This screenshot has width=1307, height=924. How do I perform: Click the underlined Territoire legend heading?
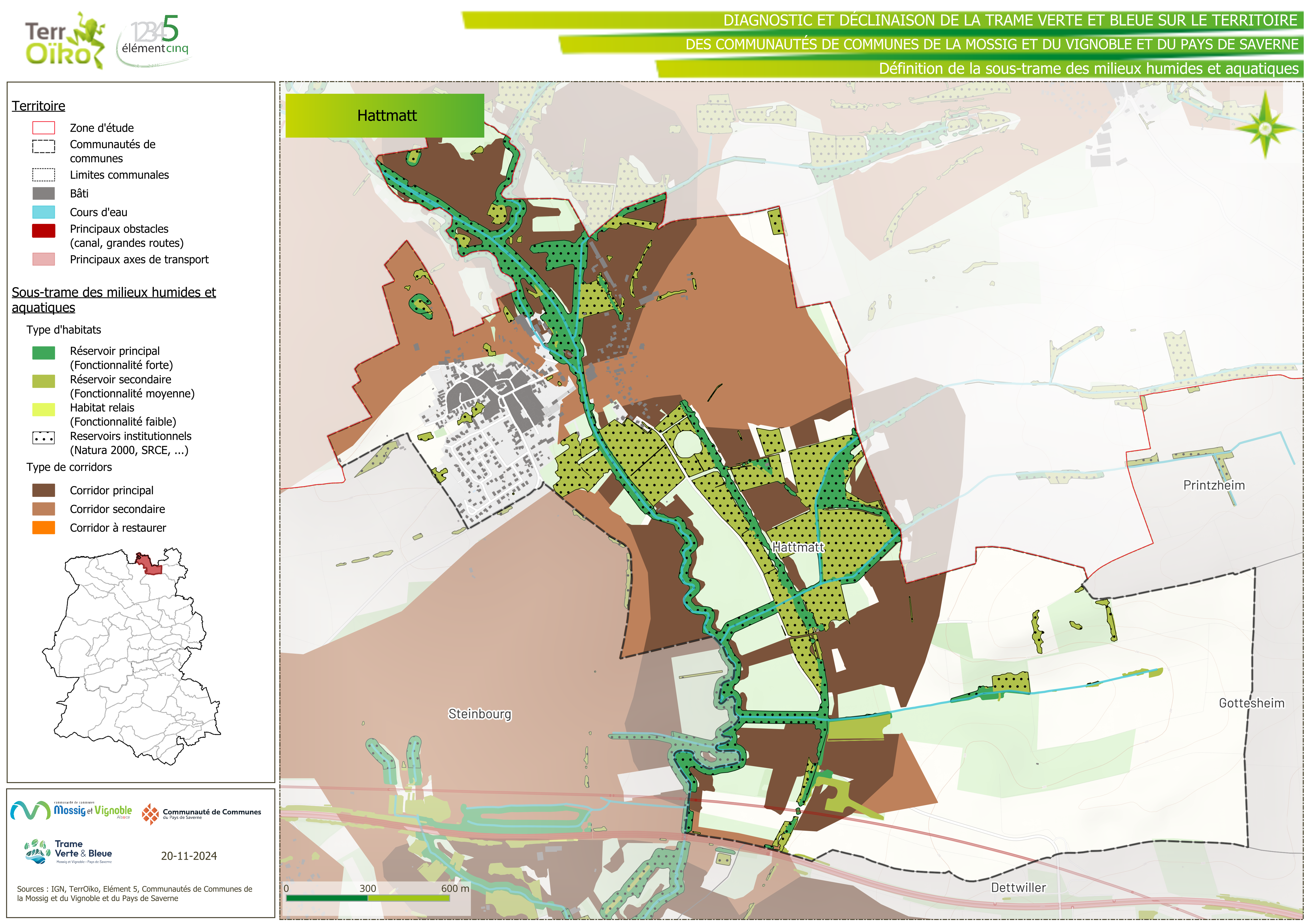click(x=39, y=106)
